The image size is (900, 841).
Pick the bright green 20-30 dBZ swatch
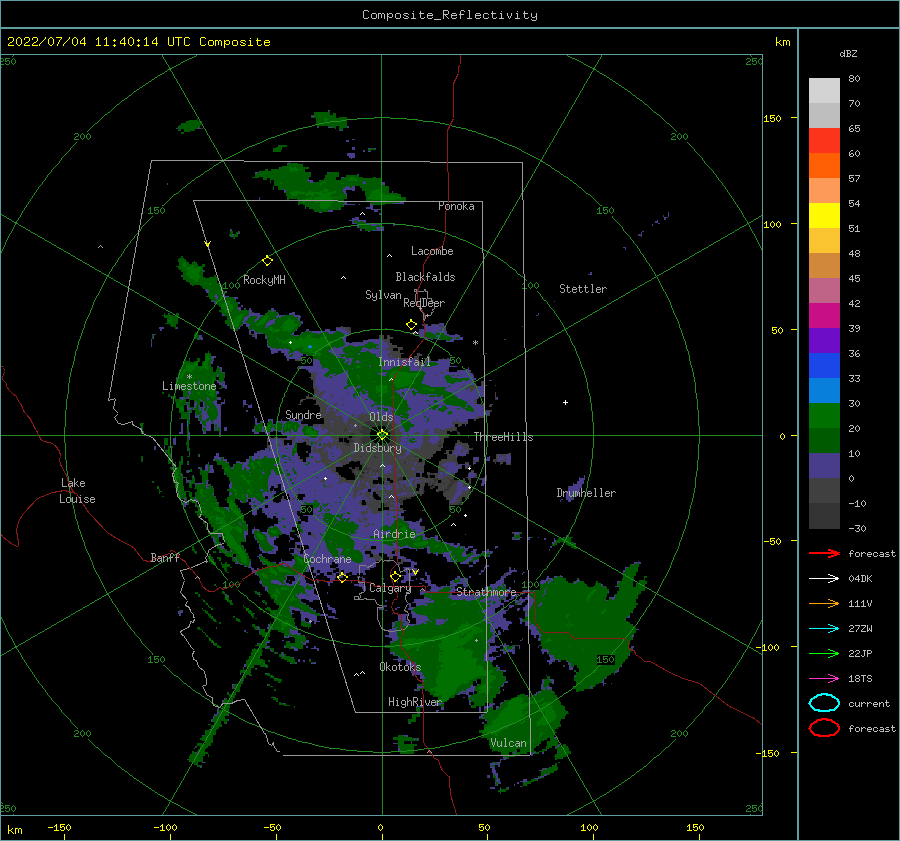(824, 416)
